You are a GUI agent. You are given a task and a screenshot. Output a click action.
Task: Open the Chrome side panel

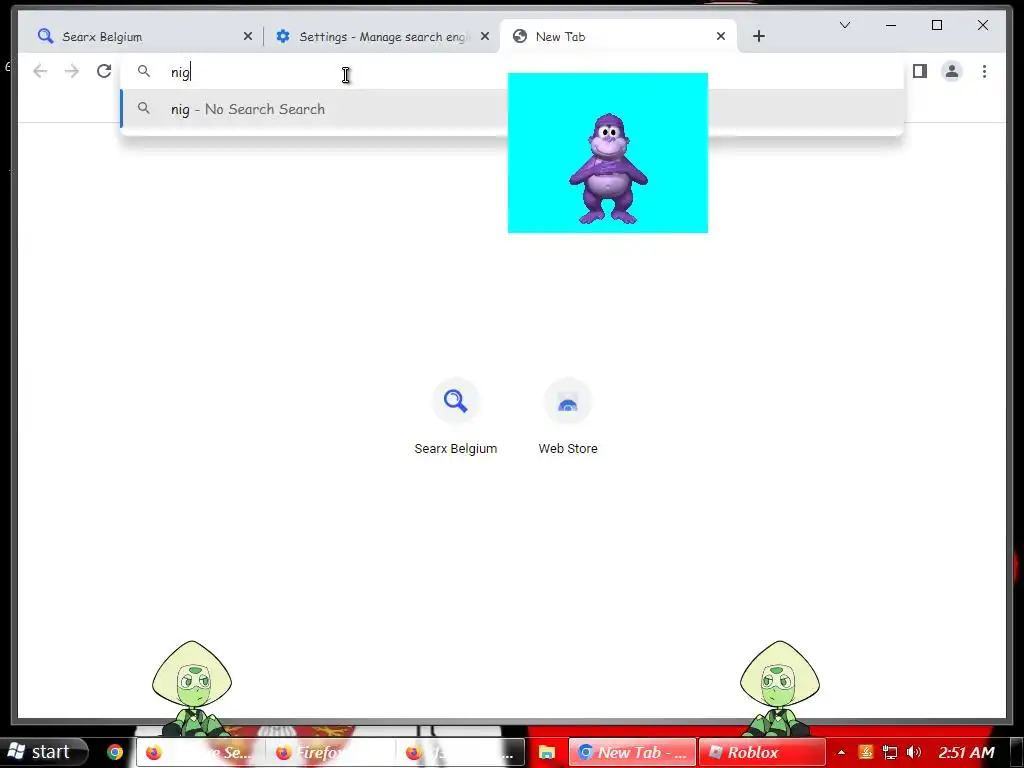[920, 71]
